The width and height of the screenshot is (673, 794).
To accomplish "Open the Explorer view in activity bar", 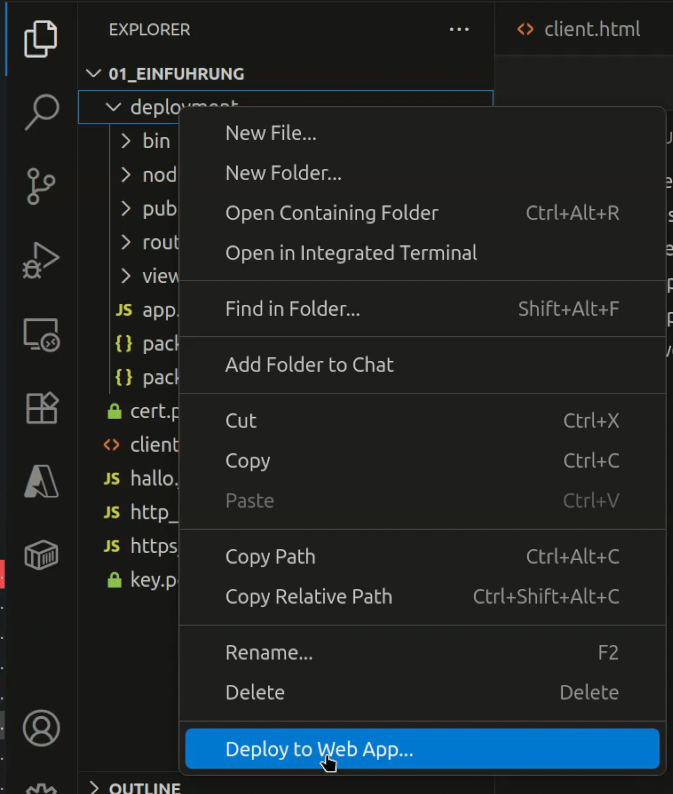I will (x=41, y=38).
